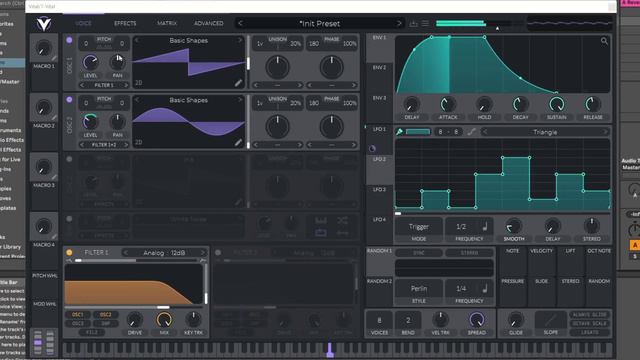Toggle OSC2 input on Filter 1
The height and width of the screenshot is (360, 640).
105,315
